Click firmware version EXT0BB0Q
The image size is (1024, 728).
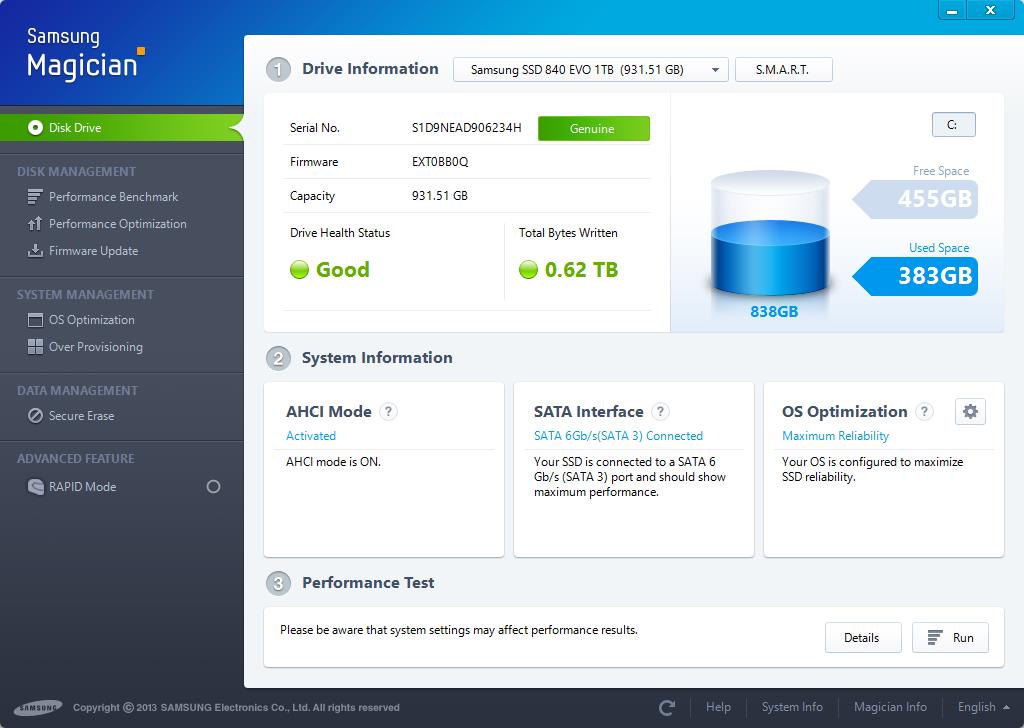click(440, 162)
